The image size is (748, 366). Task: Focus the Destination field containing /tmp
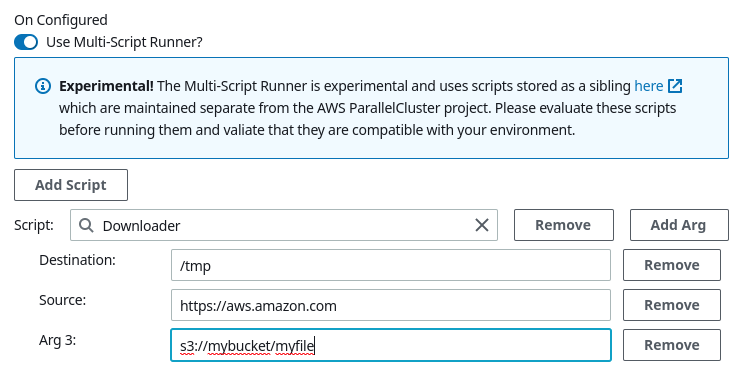[391, 265]
